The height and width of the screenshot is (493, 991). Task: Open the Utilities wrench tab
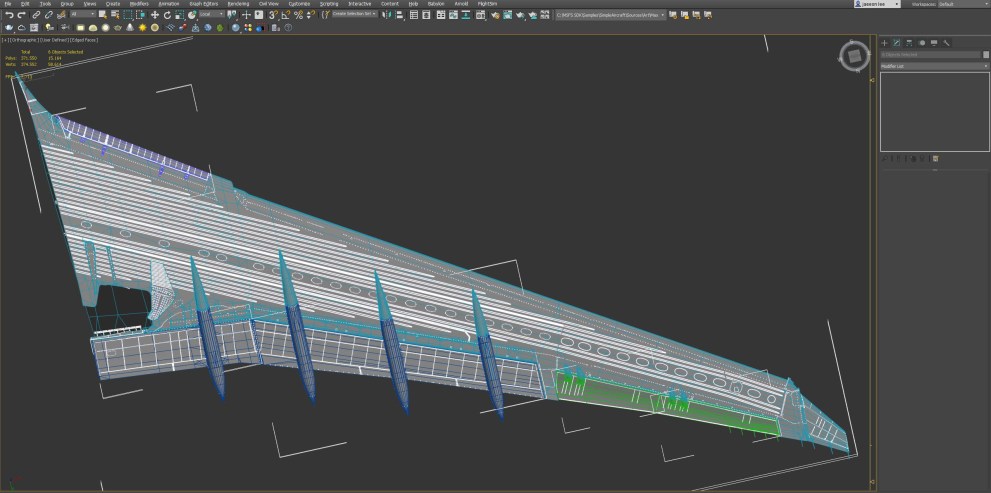(946, 43)
